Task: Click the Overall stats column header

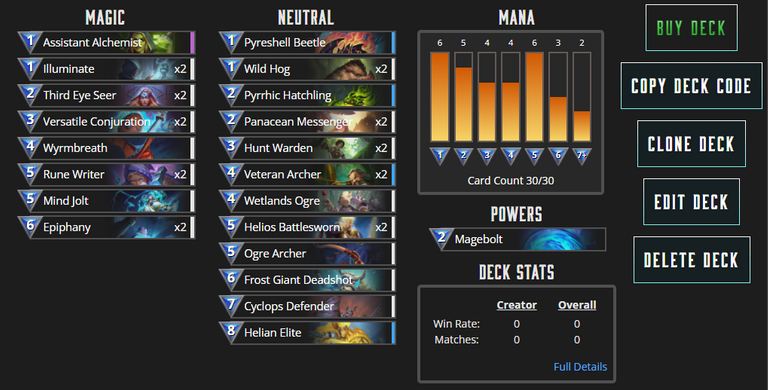Action: pyautogui.click(x=577, y=305)
